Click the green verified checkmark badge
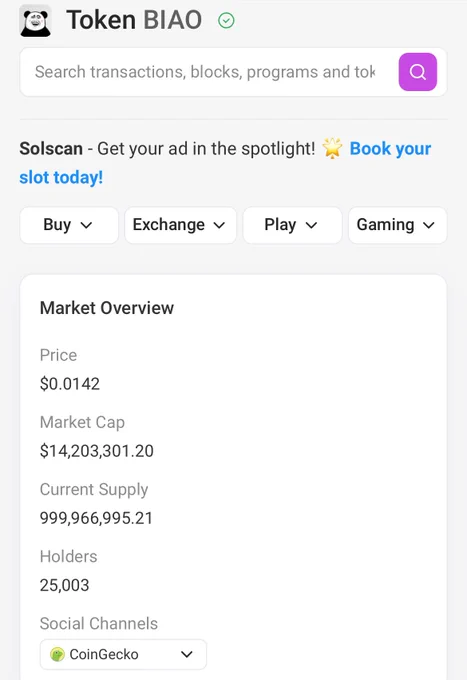Image resolution: width=467 pixels, height=680 pixels. point(226,20)
